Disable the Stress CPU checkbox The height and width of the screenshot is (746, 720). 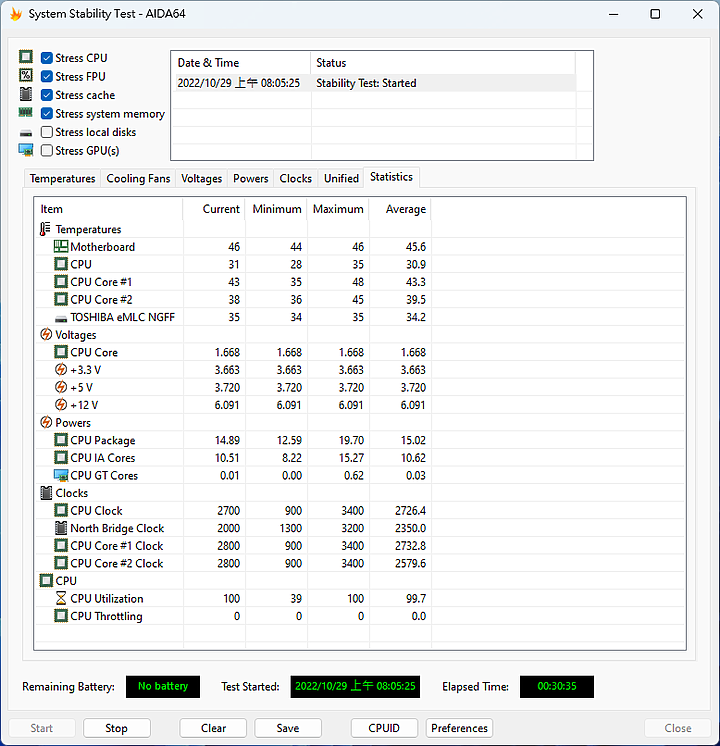[47, 58]
